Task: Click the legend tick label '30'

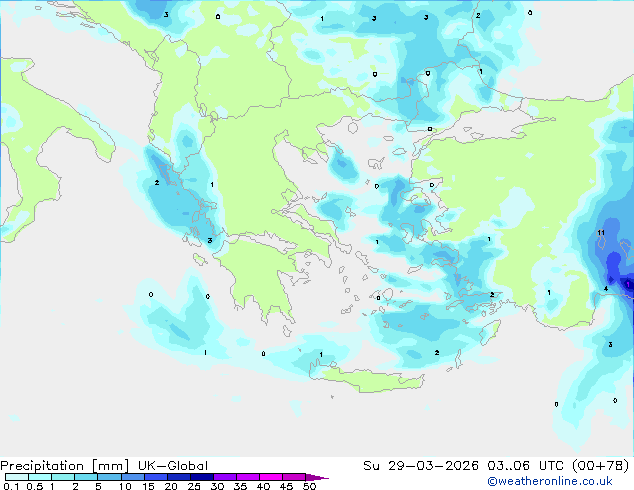Action: click(217, 486)
